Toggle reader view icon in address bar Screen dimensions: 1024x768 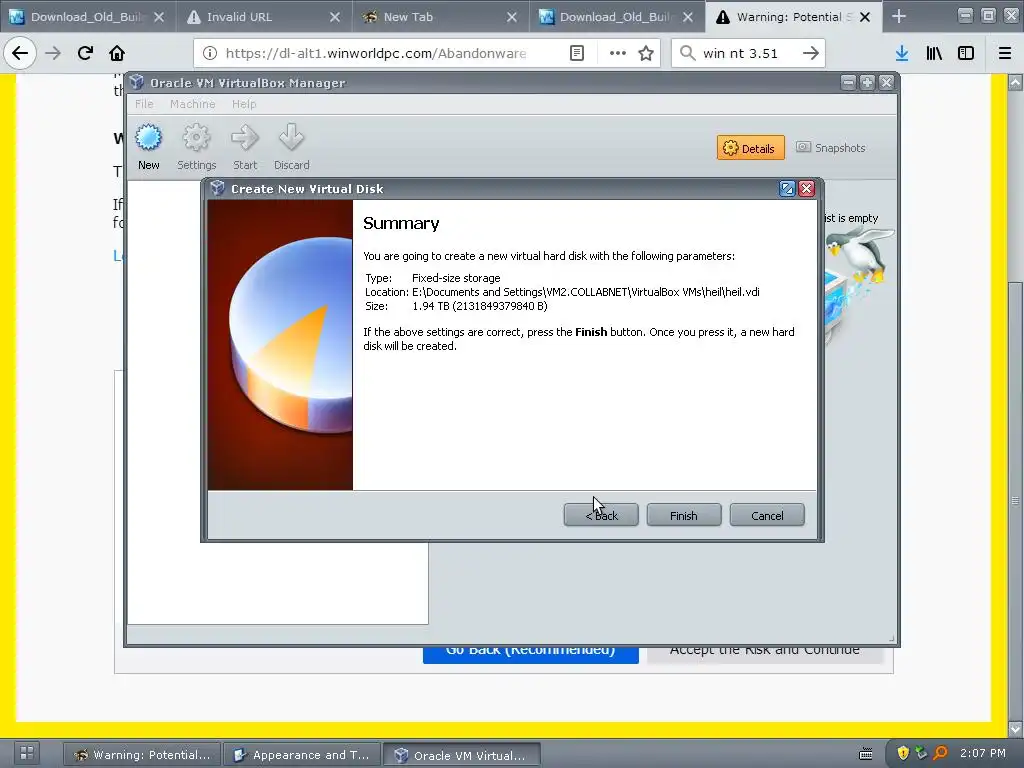click(577, 53)
